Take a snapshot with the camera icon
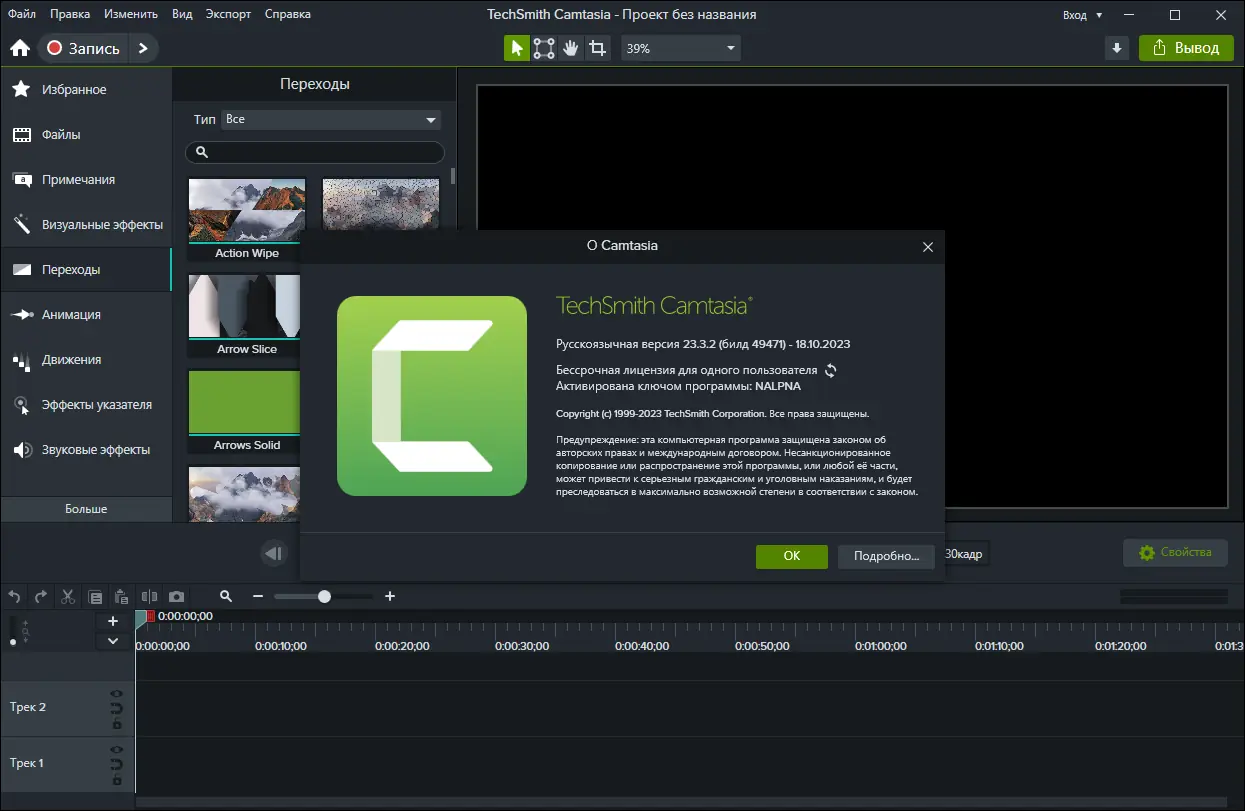Viewport: 1245px width, 811px height. pyautogui.click(x=176, y=596)
